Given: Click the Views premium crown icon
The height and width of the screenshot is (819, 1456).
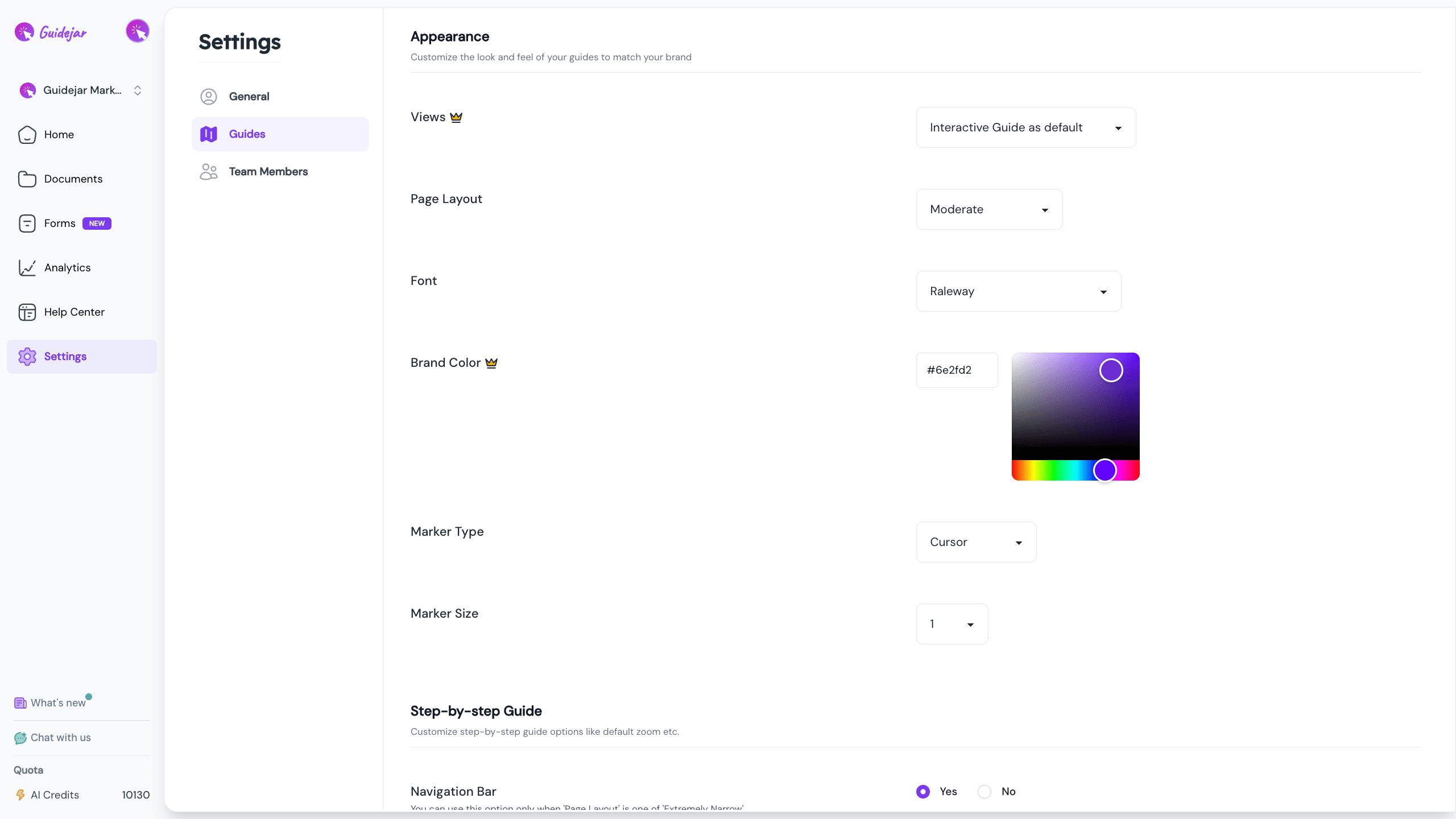Looking at the screenshot, I should 456,117.
